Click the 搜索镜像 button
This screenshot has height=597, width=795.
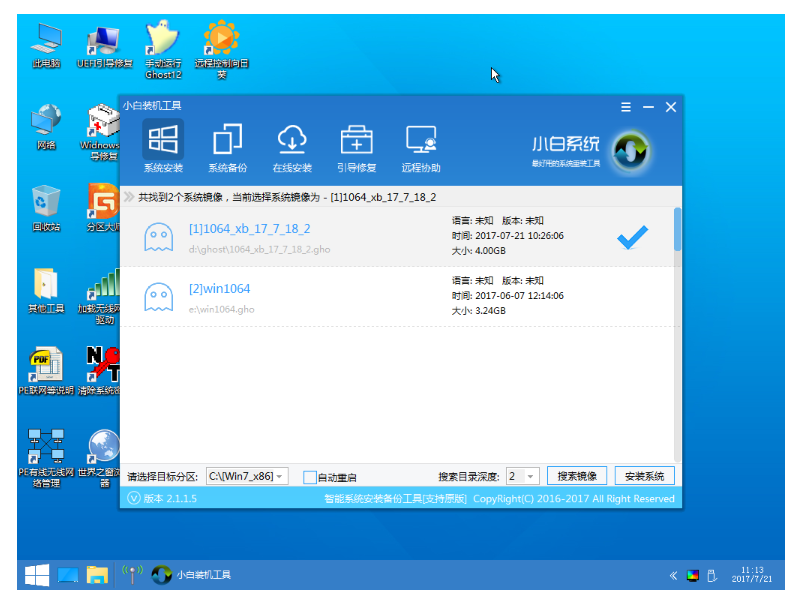pos(577,476)
